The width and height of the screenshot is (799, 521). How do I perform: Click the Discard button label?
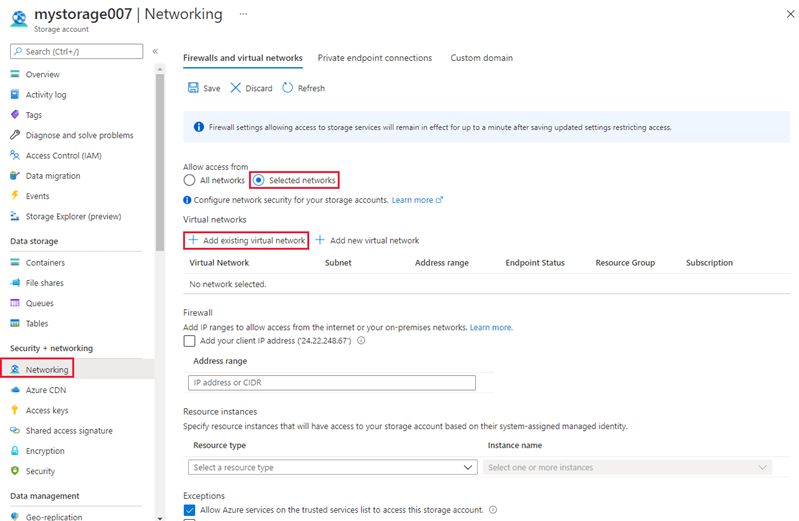click(259, 88)
